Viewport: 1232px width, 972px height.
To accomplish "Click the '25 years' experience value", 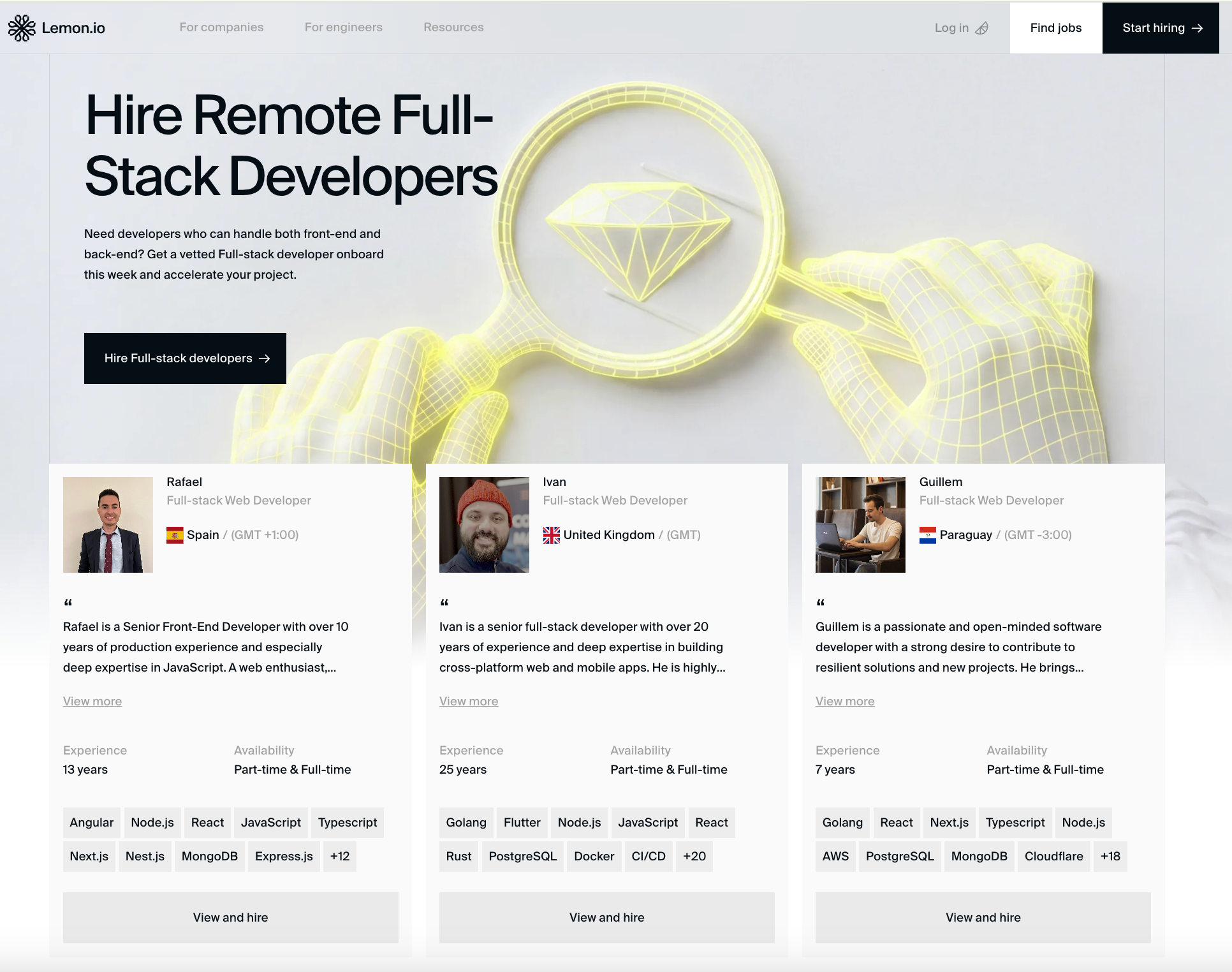I will point(463,770).
